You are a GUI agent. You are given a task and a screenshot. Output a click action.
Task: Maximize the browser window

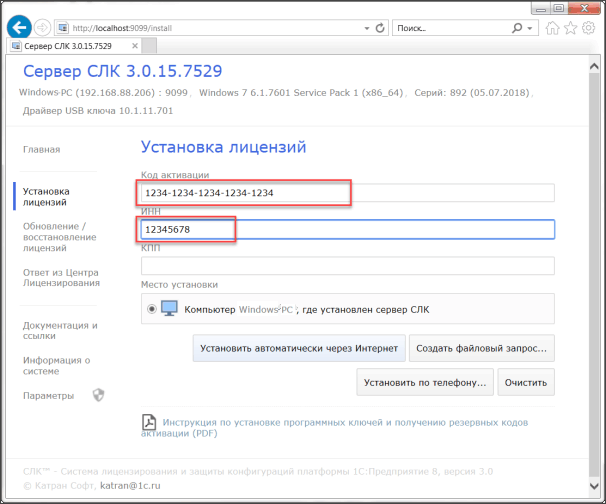pyautogui.click(x=558, y=8)
